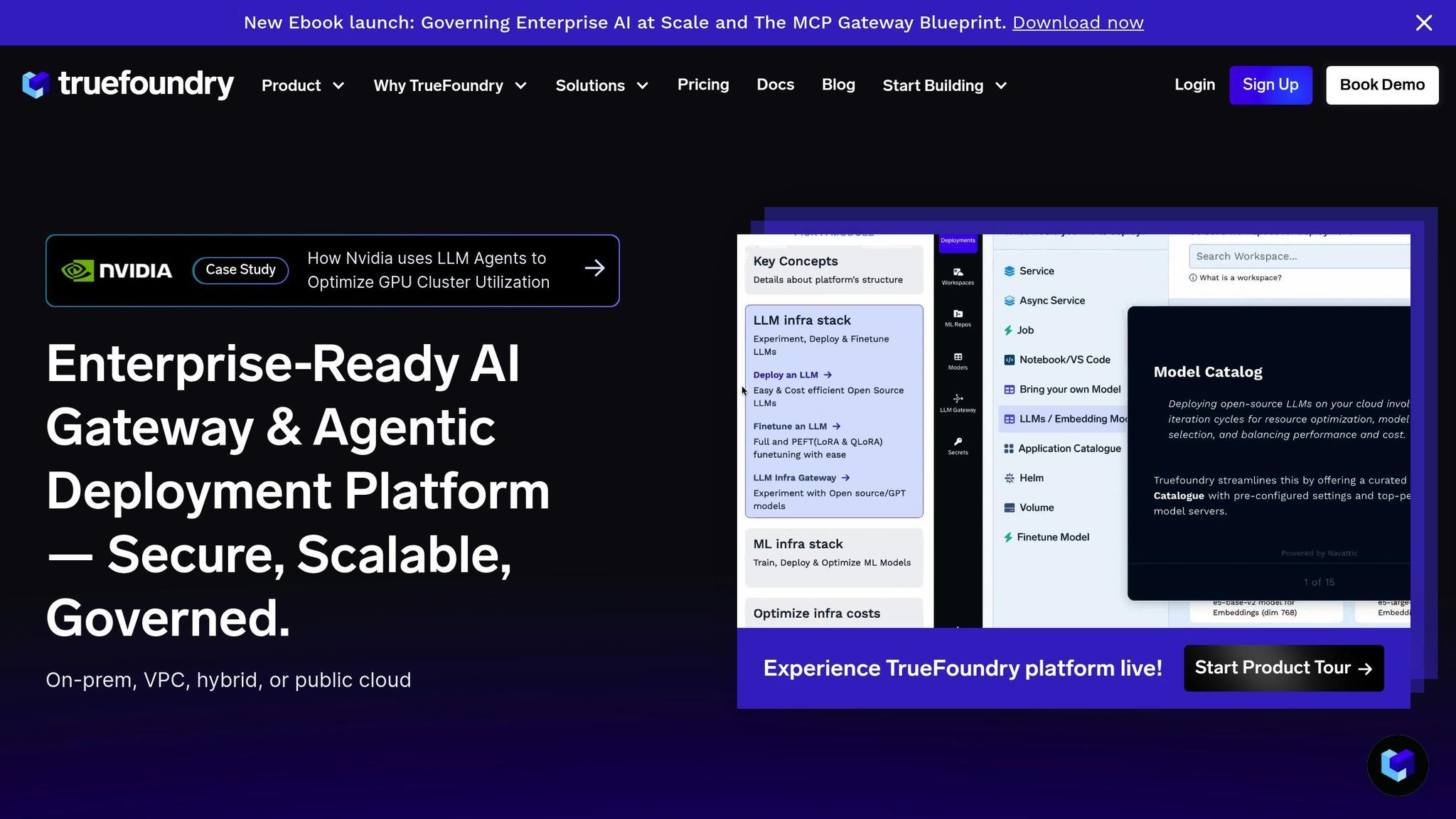Start the Product Tour

pos(1283,668)
